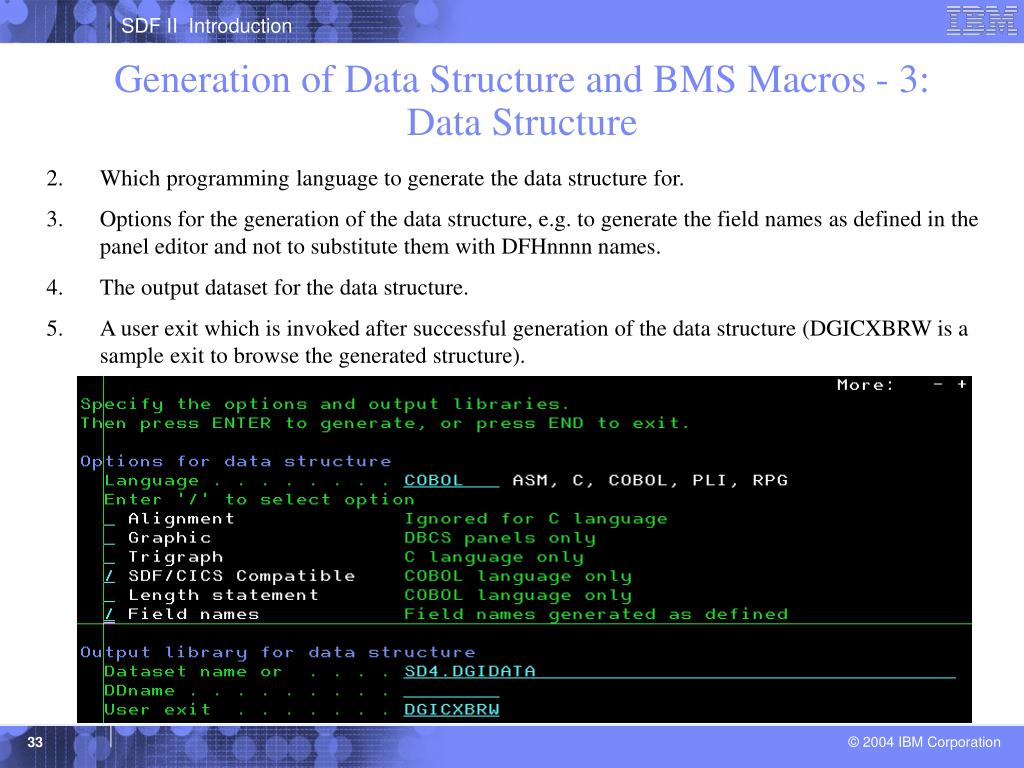Image resolution: width=1024 pixels, height=768 pixels.
Task: Deselect the Field names option
Action: pyautogui.click(x=110, y=614)
